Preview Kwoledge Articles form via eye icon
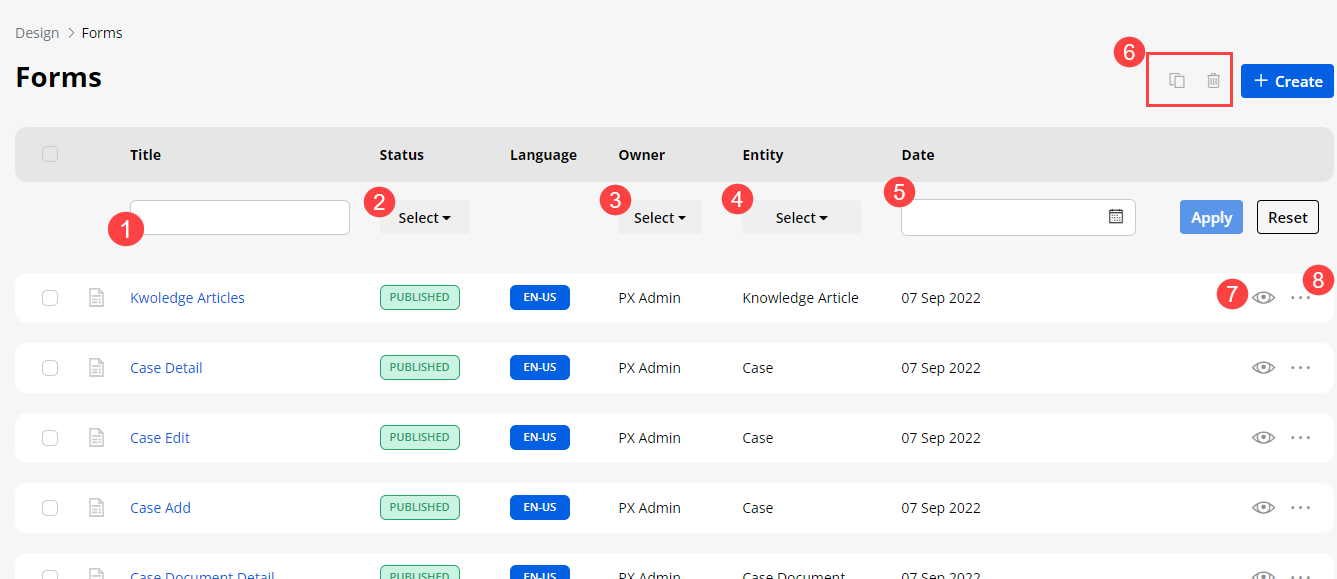Viewport: 1337px width, 579px height. pyautogui.click(x=1263, y=298)
